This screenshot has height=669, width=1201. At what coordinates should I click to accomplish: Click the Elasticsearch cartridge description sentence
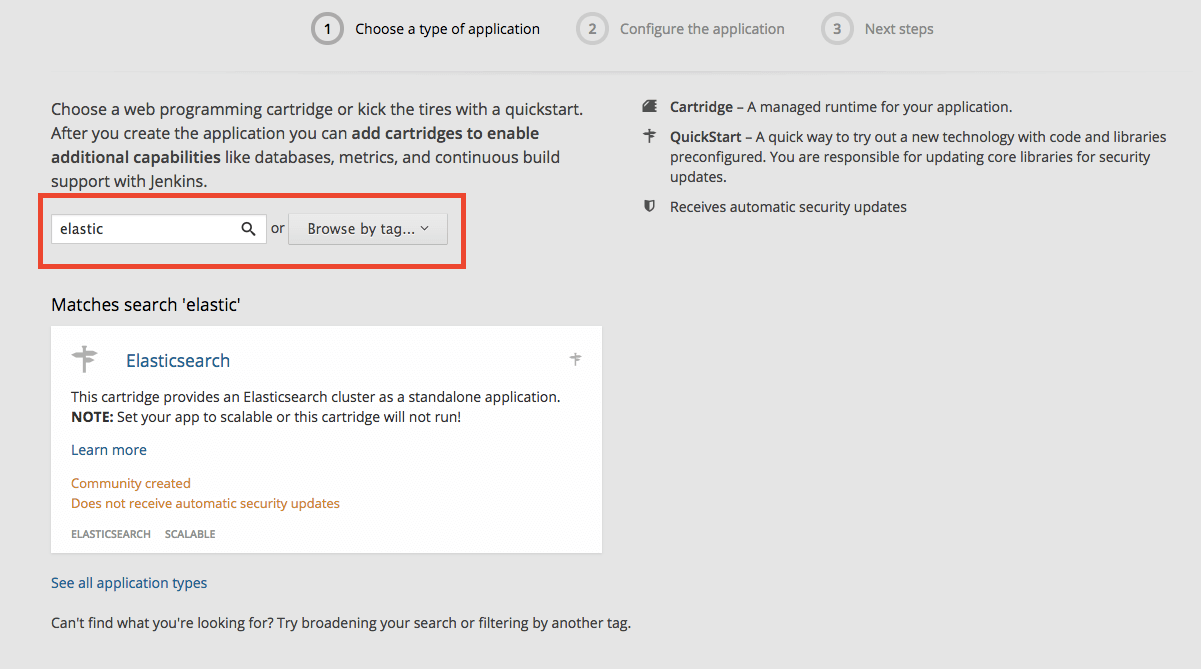(316, 397)
